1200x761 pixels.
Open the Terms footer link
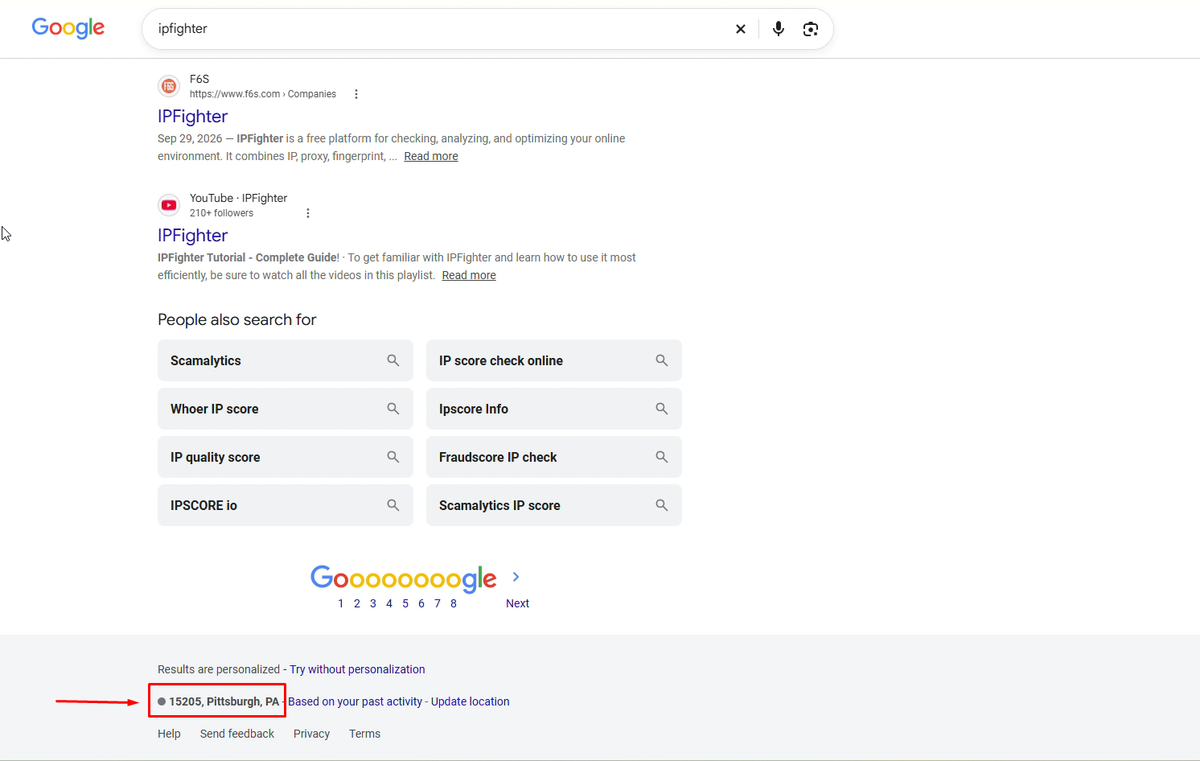(x=364, y=733)
